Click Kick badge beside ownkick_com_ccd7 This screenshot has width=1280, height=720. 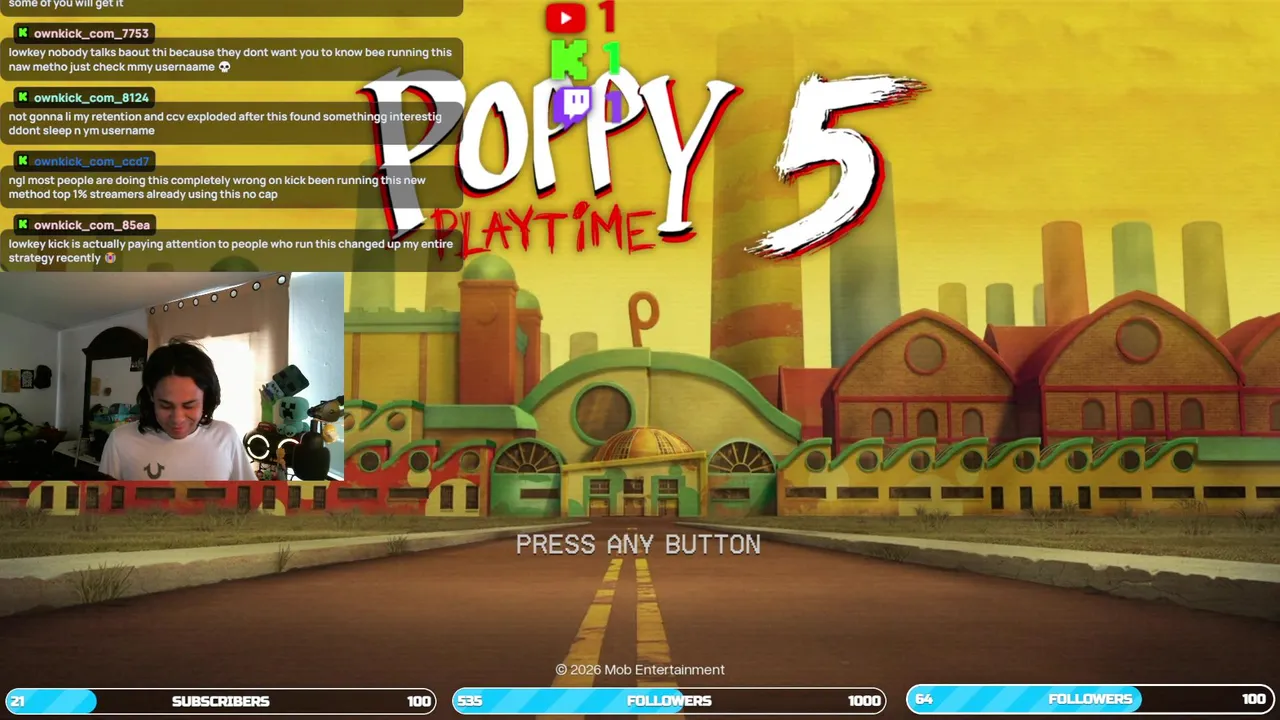point(22,161)
